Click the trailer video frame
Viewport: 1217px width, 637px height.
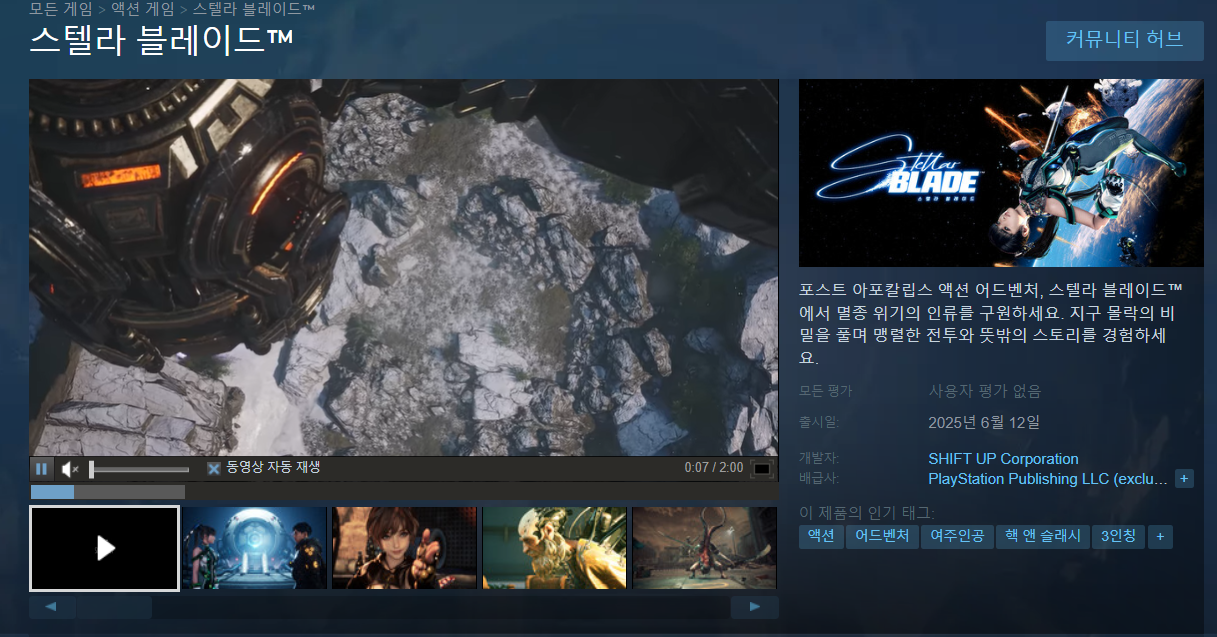[404, 267]
